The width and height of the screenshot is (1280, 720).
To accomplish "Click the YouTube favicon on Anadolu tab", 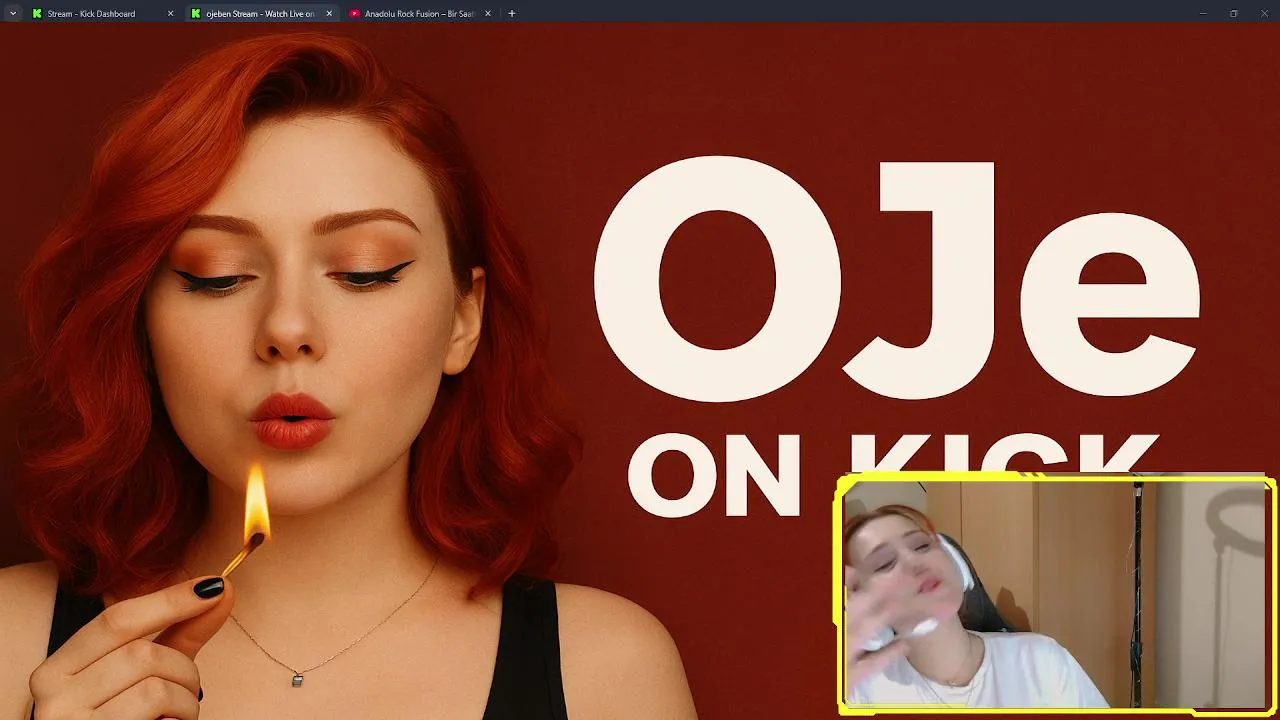I will point(355,14).
